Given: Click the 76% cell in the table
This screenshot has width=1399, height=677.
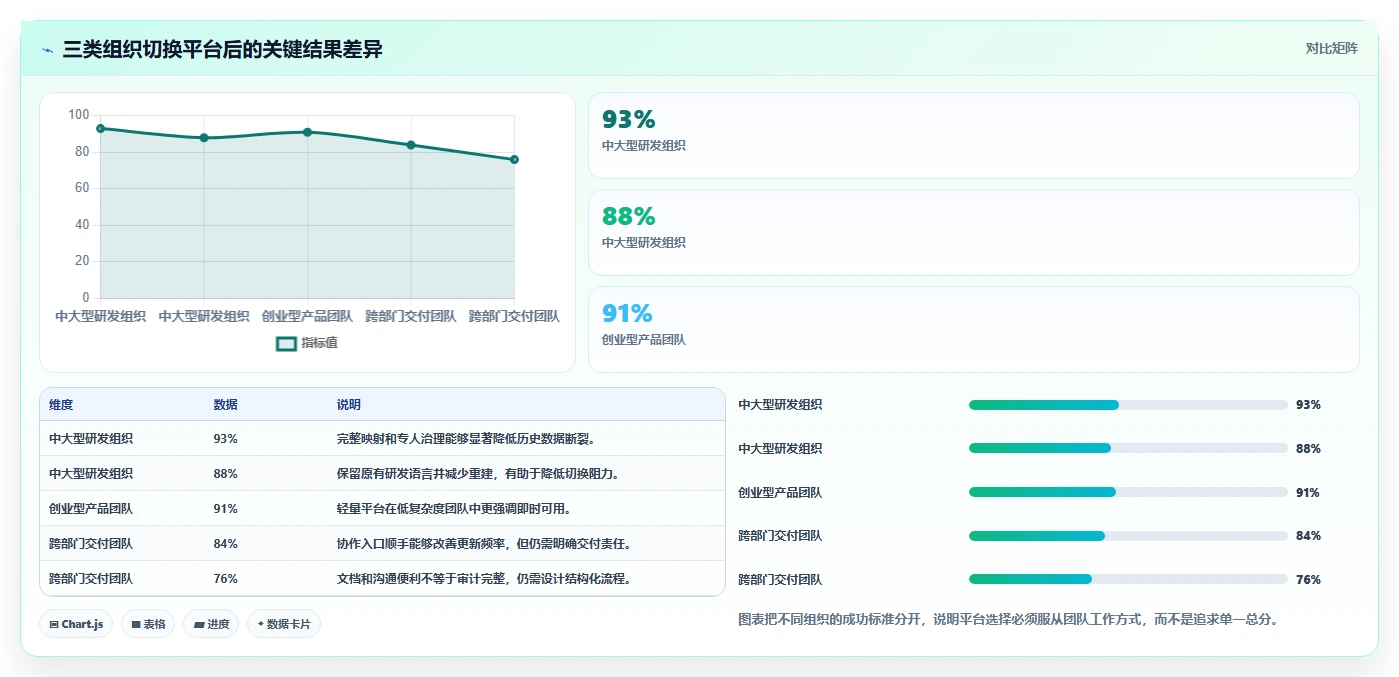Looking at the screenshot, I should (225, 579).
